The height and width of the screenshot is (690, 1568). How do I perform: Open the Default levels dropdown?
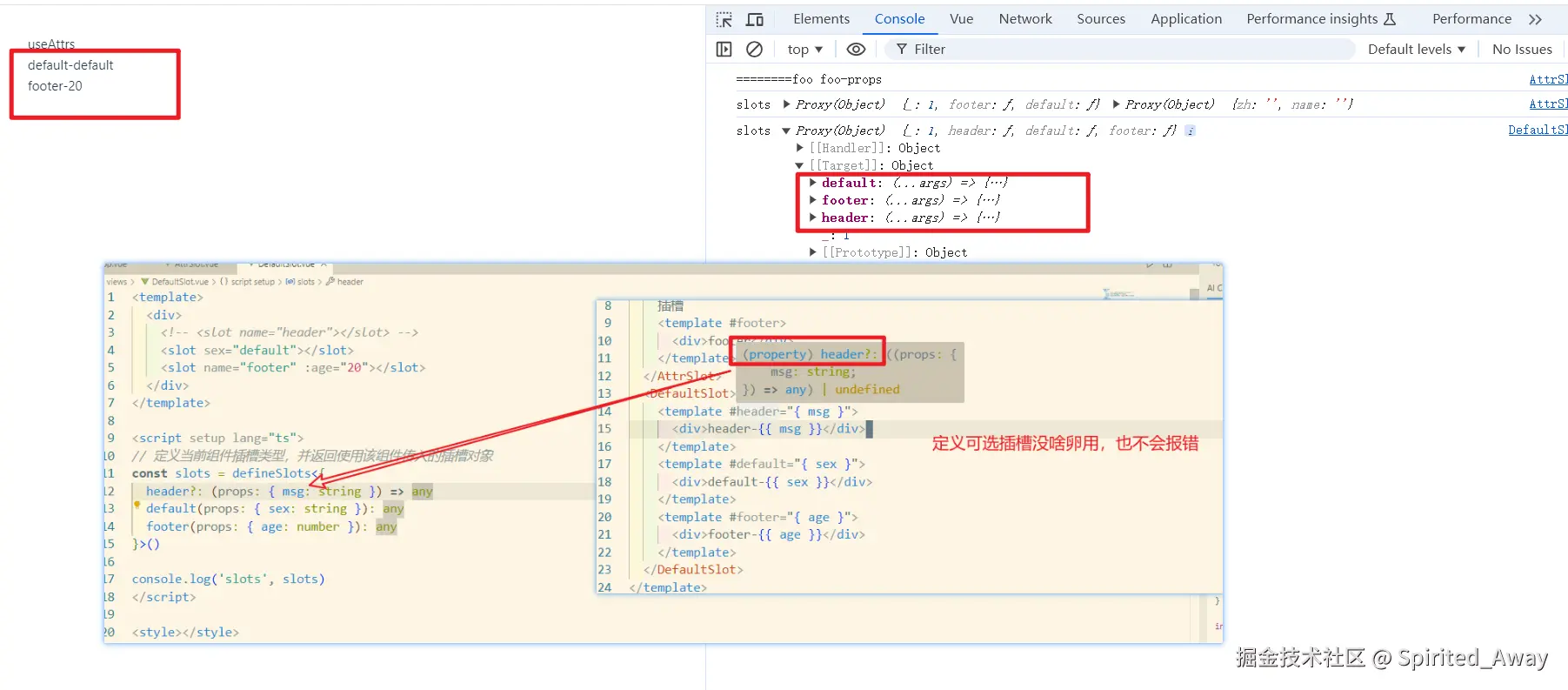pos(1416,50)
